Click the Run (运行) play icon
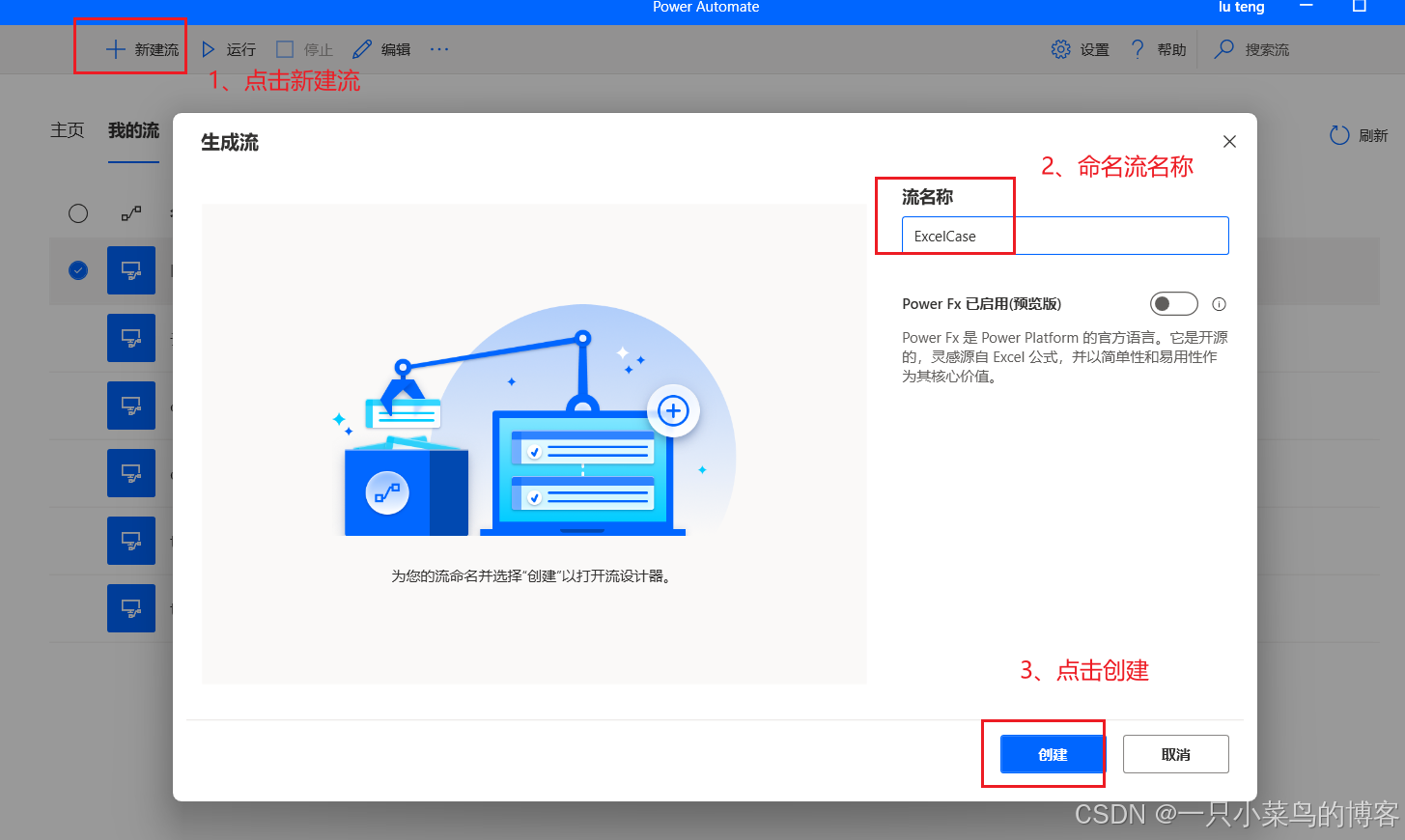 tap(208, 49)
